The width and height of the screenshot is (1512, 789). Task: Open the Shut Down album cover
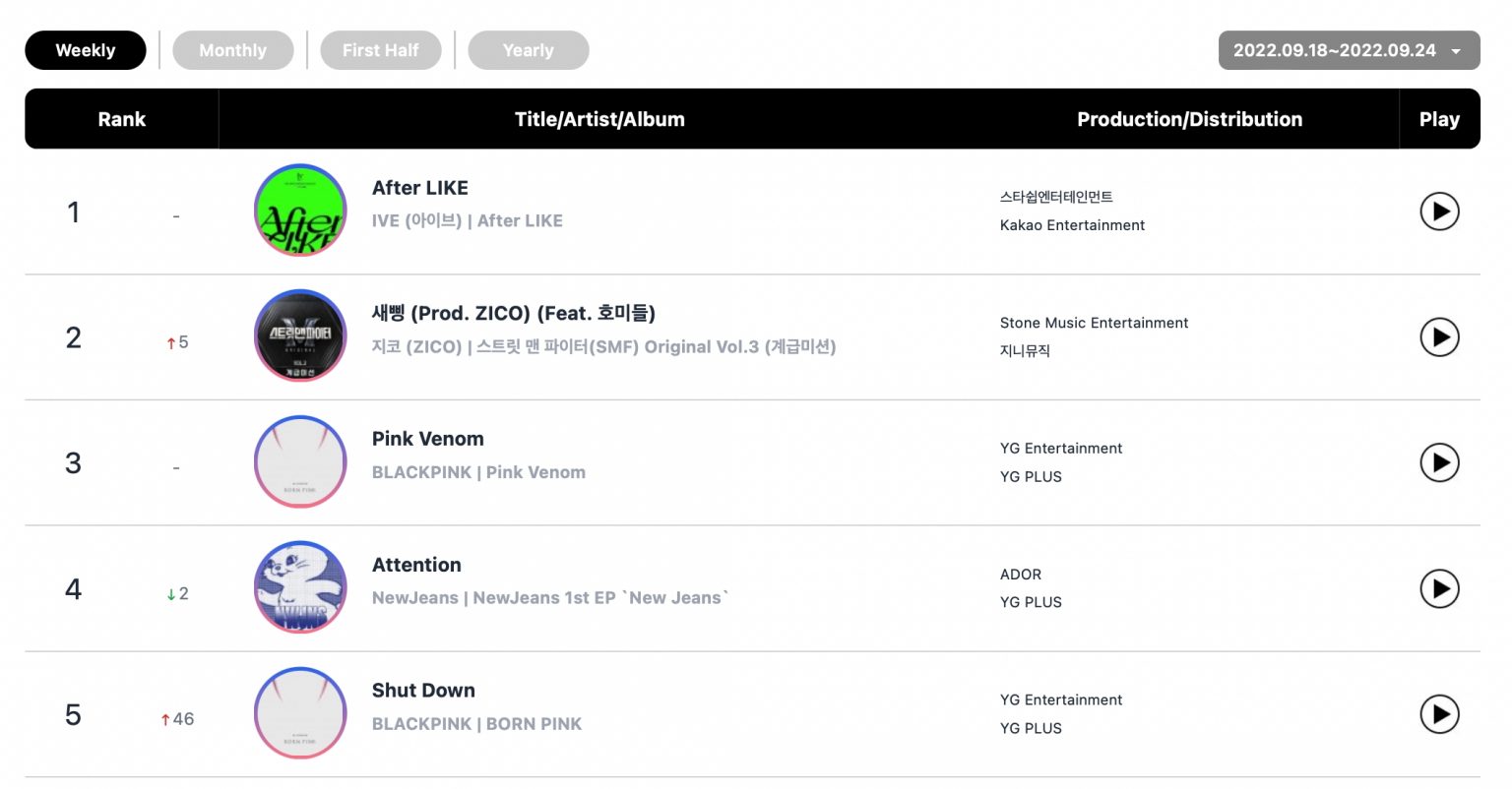tap(300, 713)
